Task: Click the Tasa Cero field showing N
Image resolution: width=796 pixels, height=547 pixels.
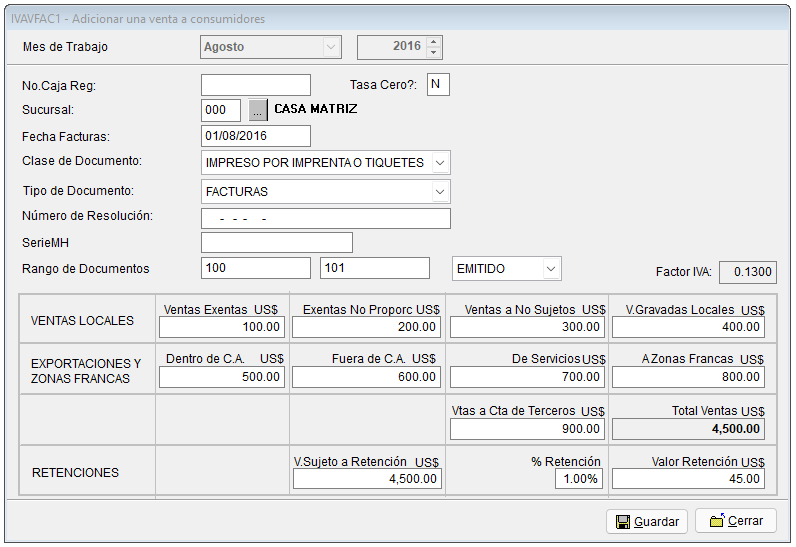Action: click(x=438, y=84)
